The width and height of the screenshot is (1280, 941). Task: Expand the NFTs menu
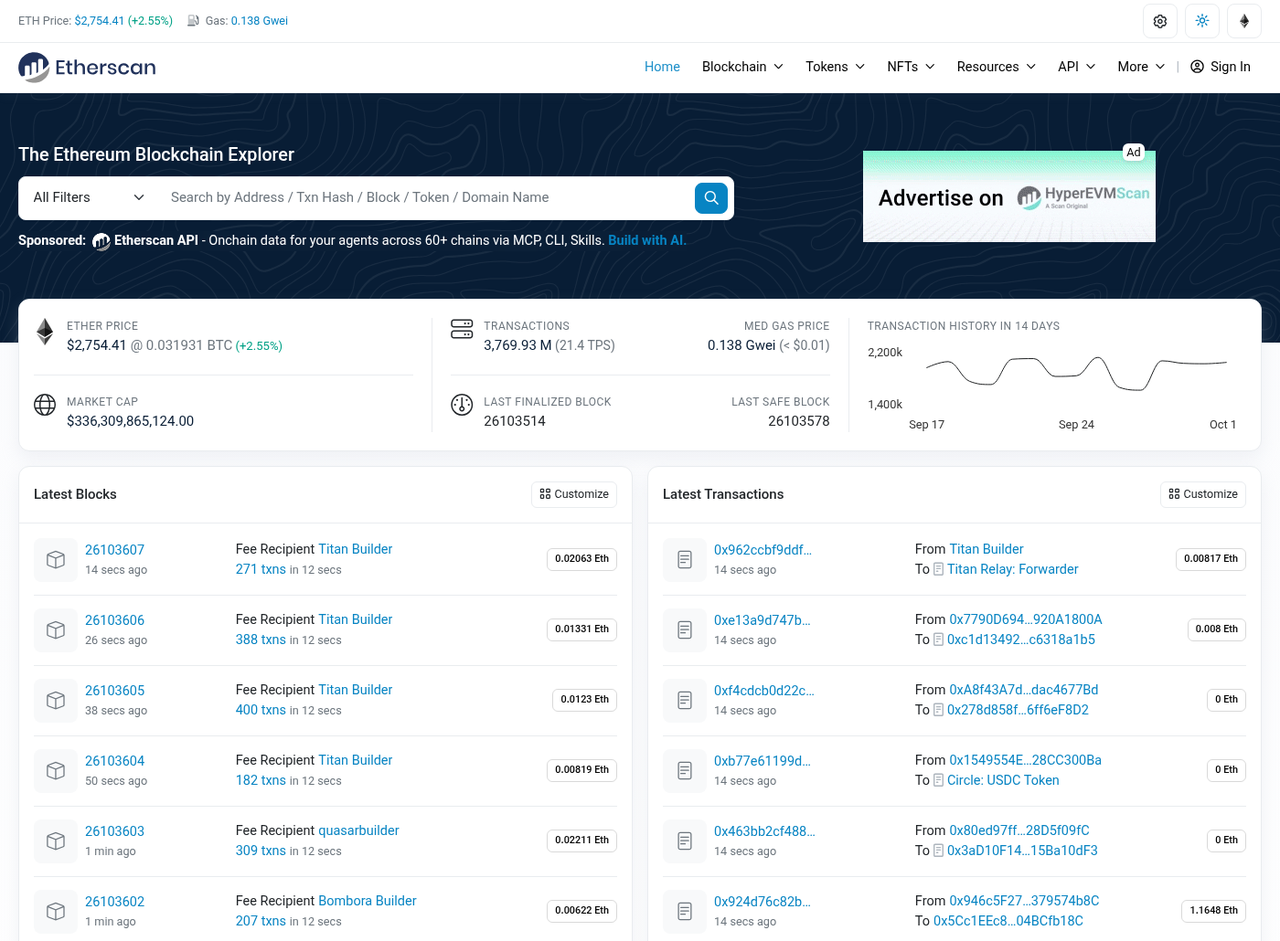point(911,67)
